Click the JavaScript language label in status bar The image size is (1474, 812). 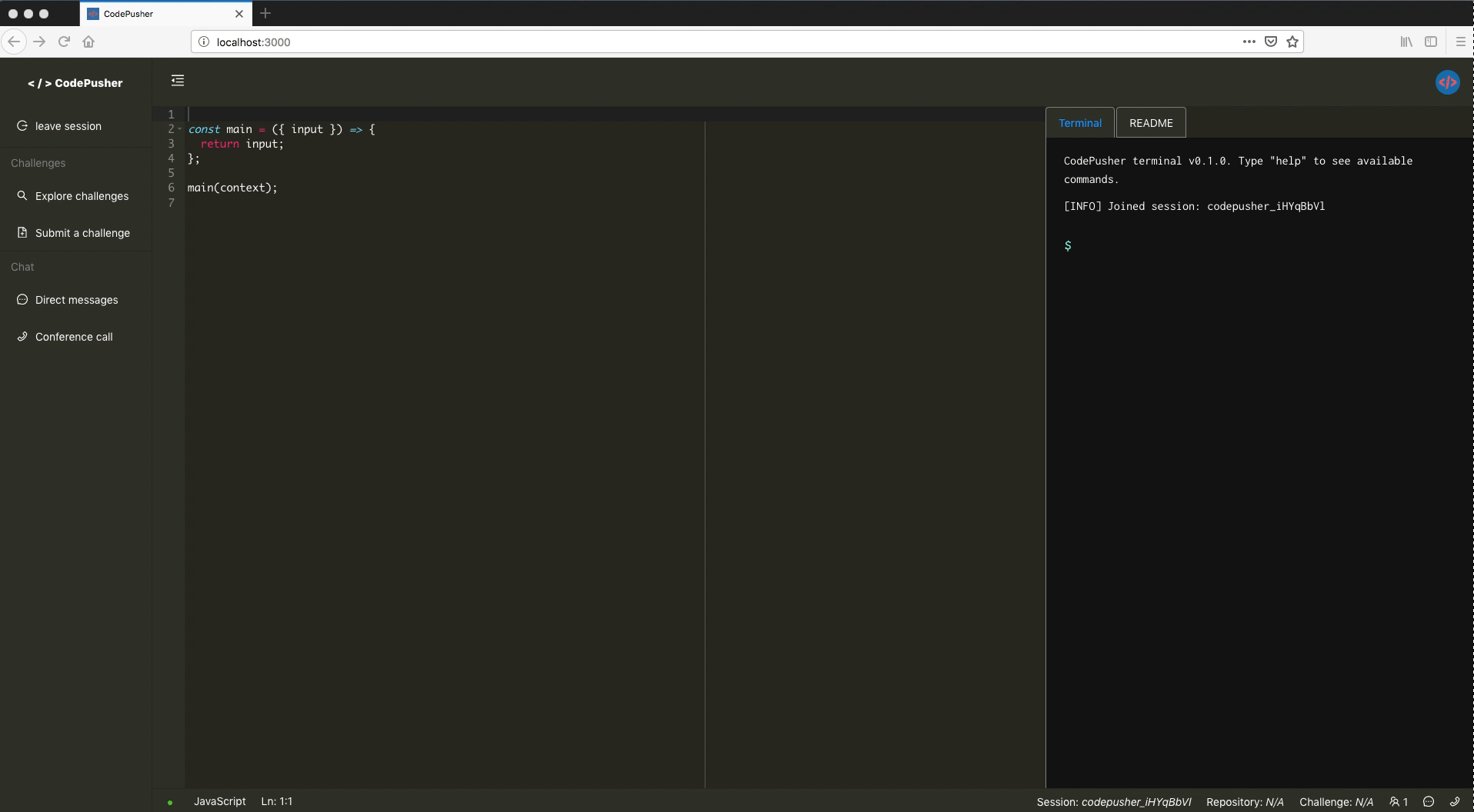point(220,801)
